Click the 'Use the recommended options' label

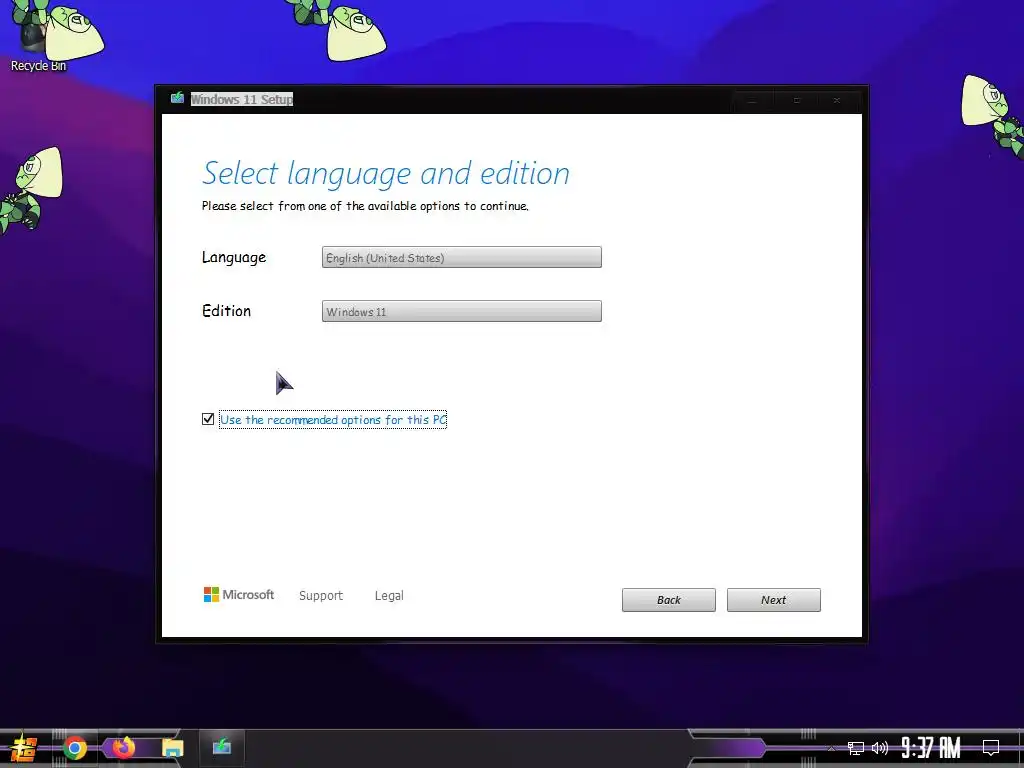(x=333, y=419)
